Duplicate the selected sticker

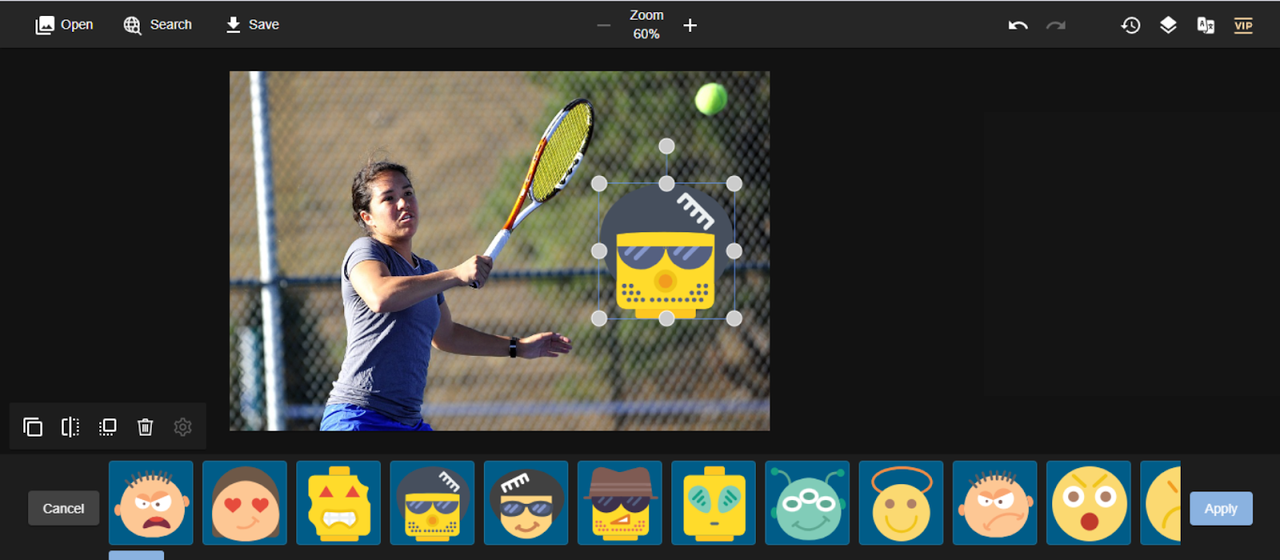[x=33, y=427]
